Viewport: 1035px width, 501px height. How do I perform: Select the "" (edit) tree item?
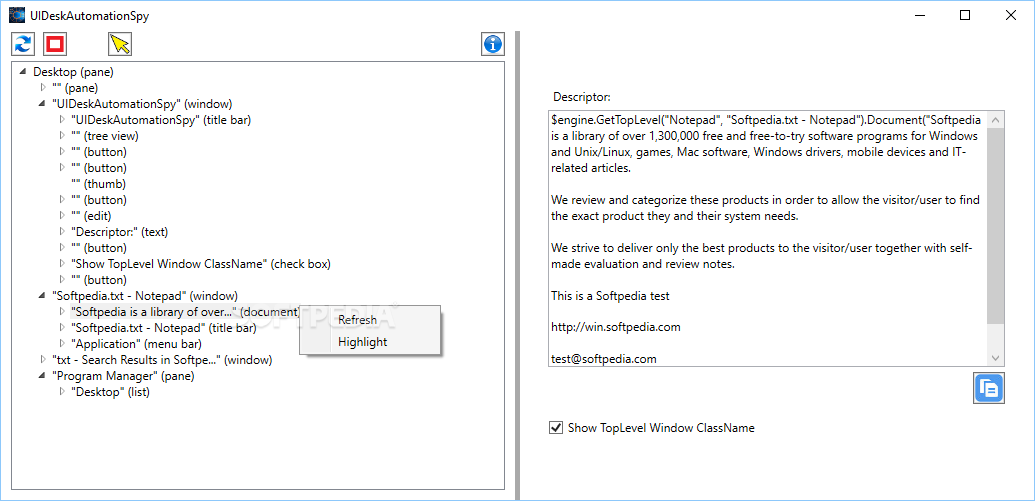pyautogui.click(x=90, y=216)
